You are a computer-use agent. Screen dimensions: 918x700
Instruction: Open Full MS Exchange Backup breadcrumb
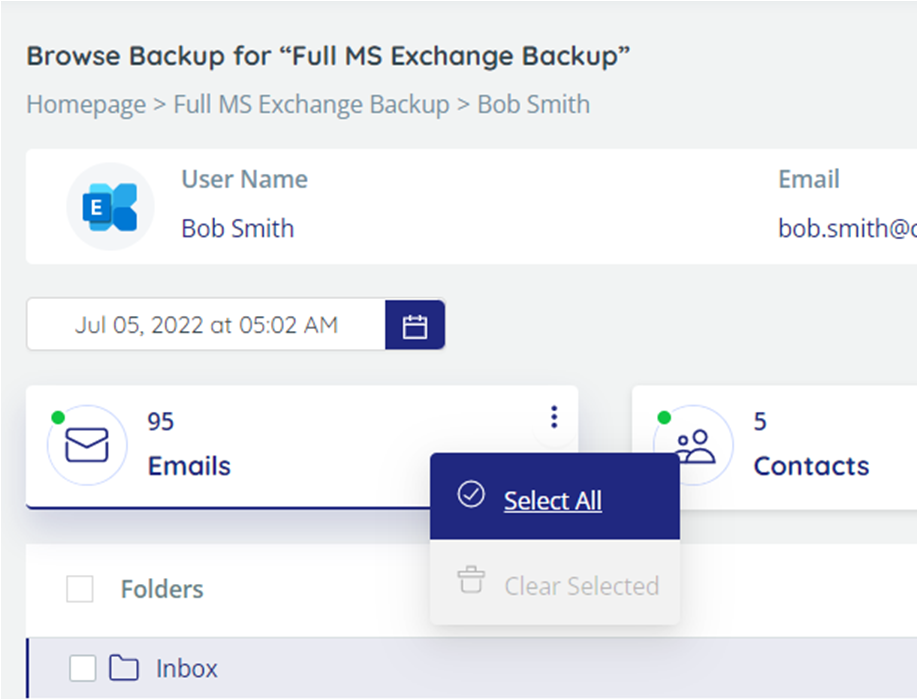[311, 105]
